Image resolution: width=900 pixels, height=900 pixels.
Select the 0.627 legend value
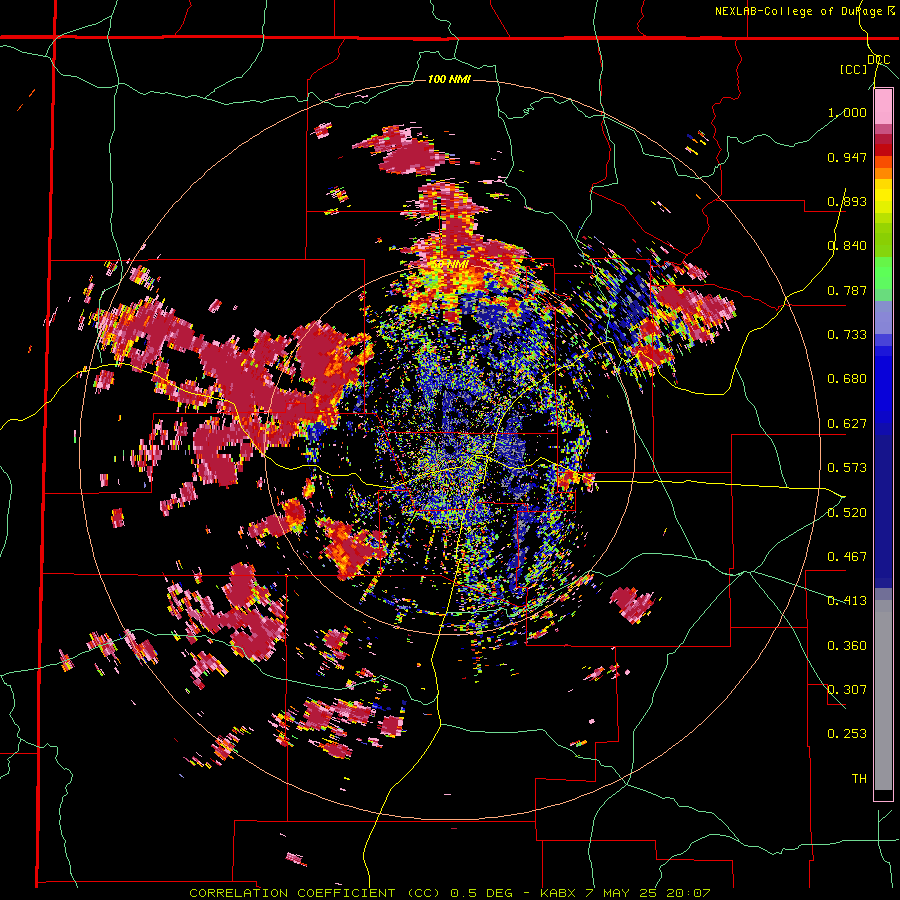pyautogui.click(x=847, y=424)
